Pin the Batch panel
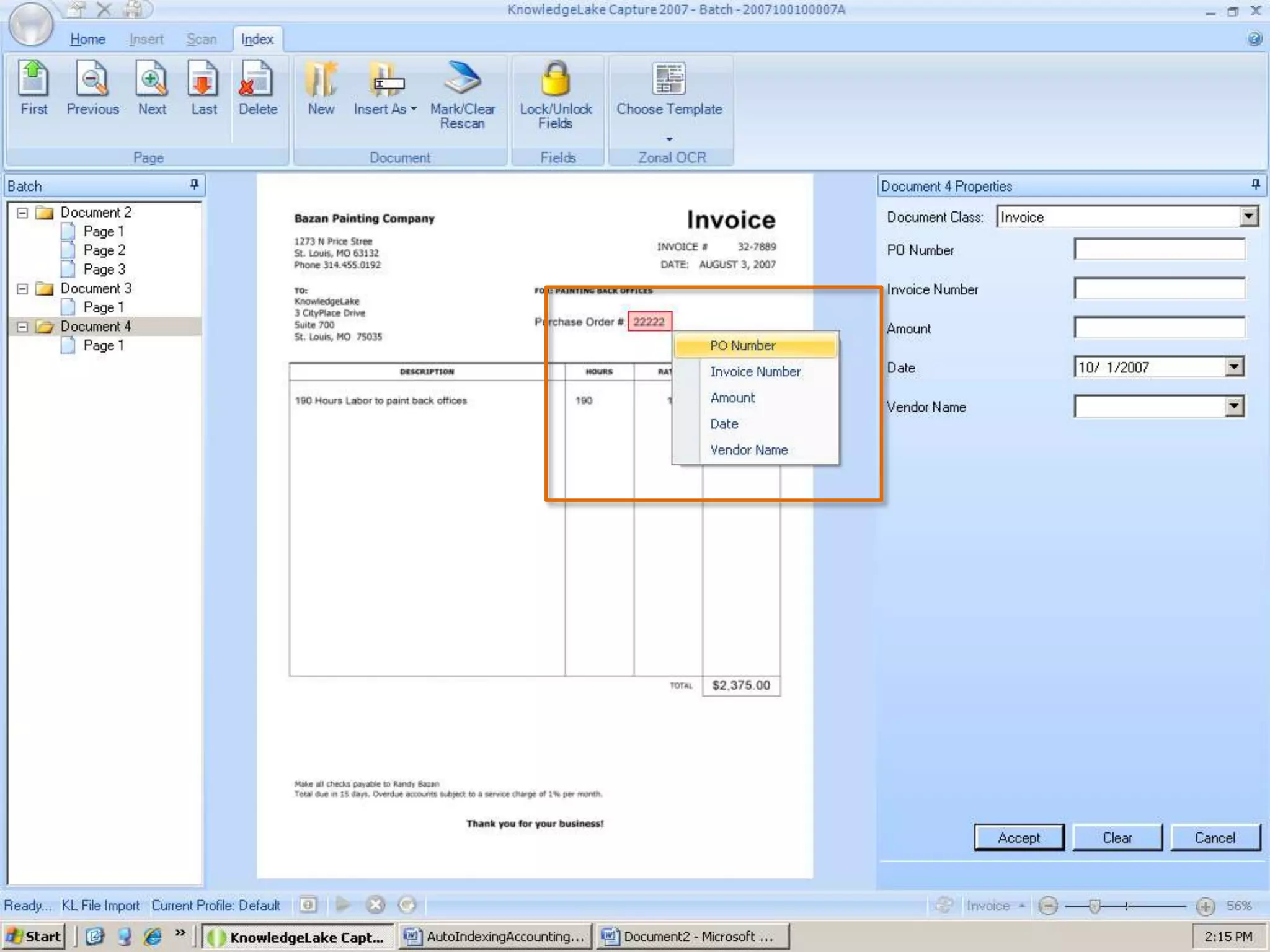 tap(194, 184)
